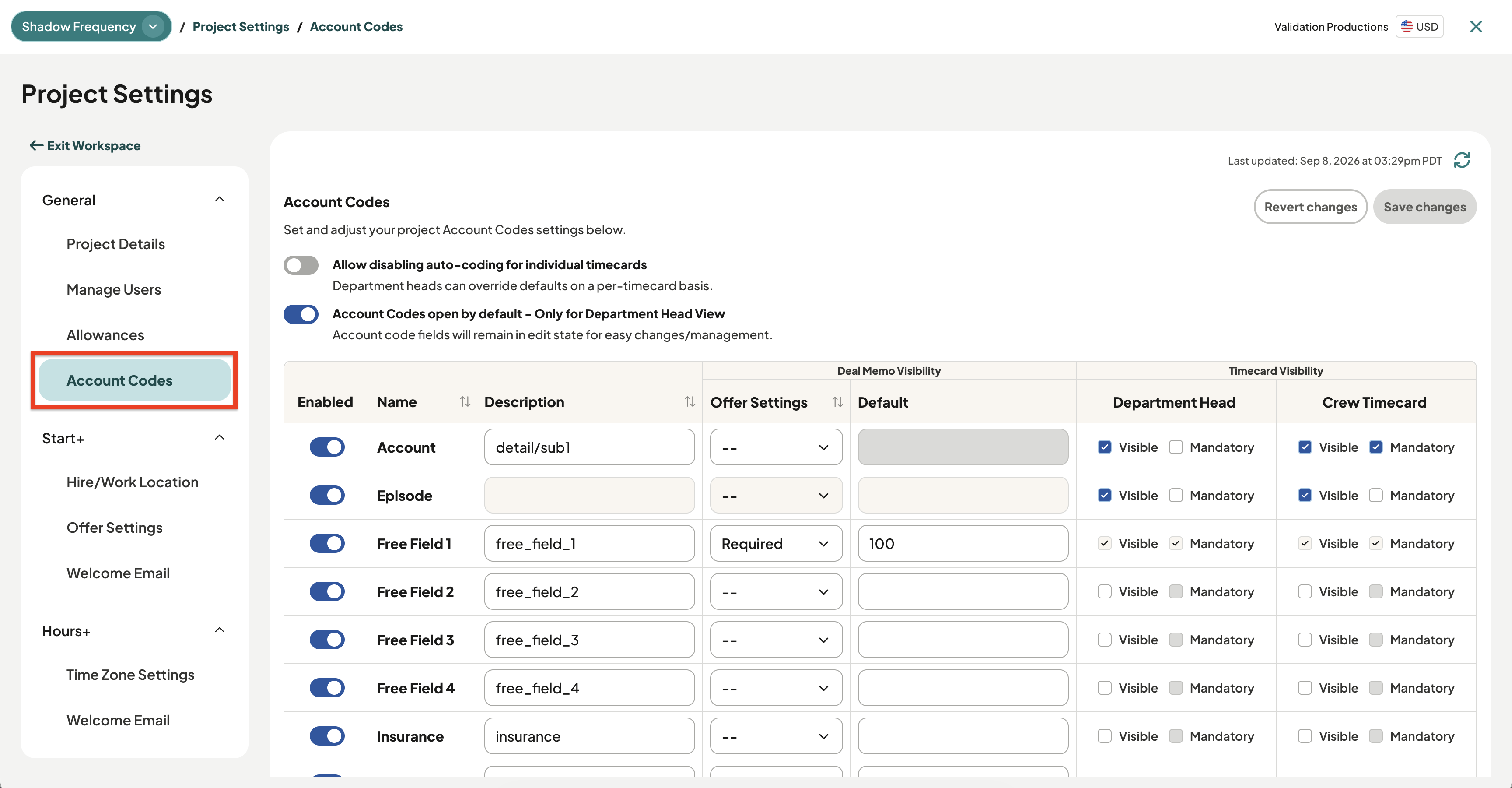Close the settings with the X icon

click(x=1476, y=26)
